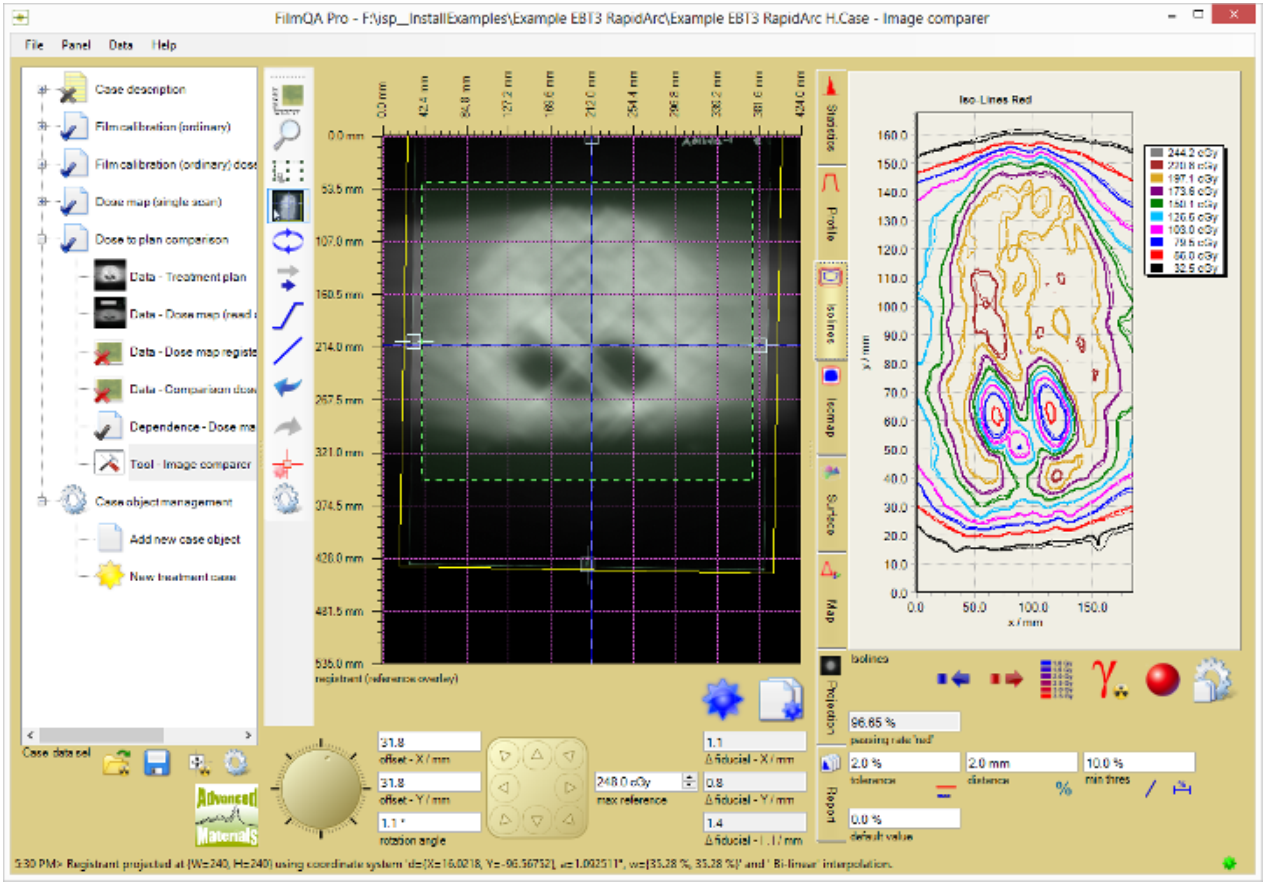Viewport: 1265px width, 884px height.
Task: Select Tool - Image comparer tree item
Action: [x=192, y=464]
